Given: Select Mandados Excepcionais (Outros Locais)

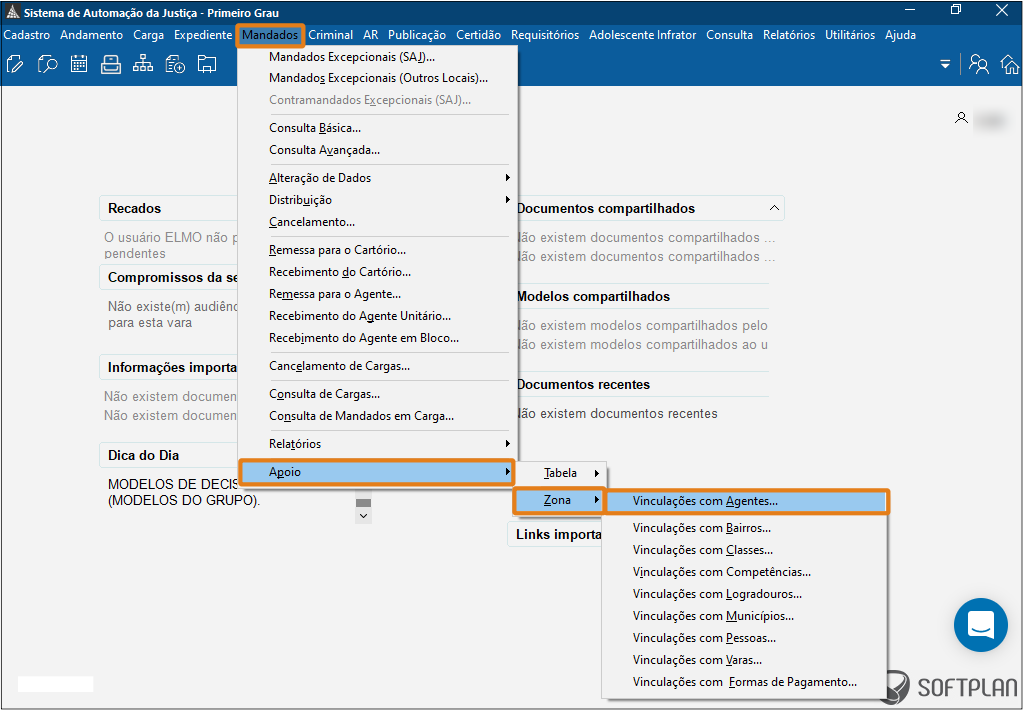Looking at the screenshot, I should pos(377,78).
